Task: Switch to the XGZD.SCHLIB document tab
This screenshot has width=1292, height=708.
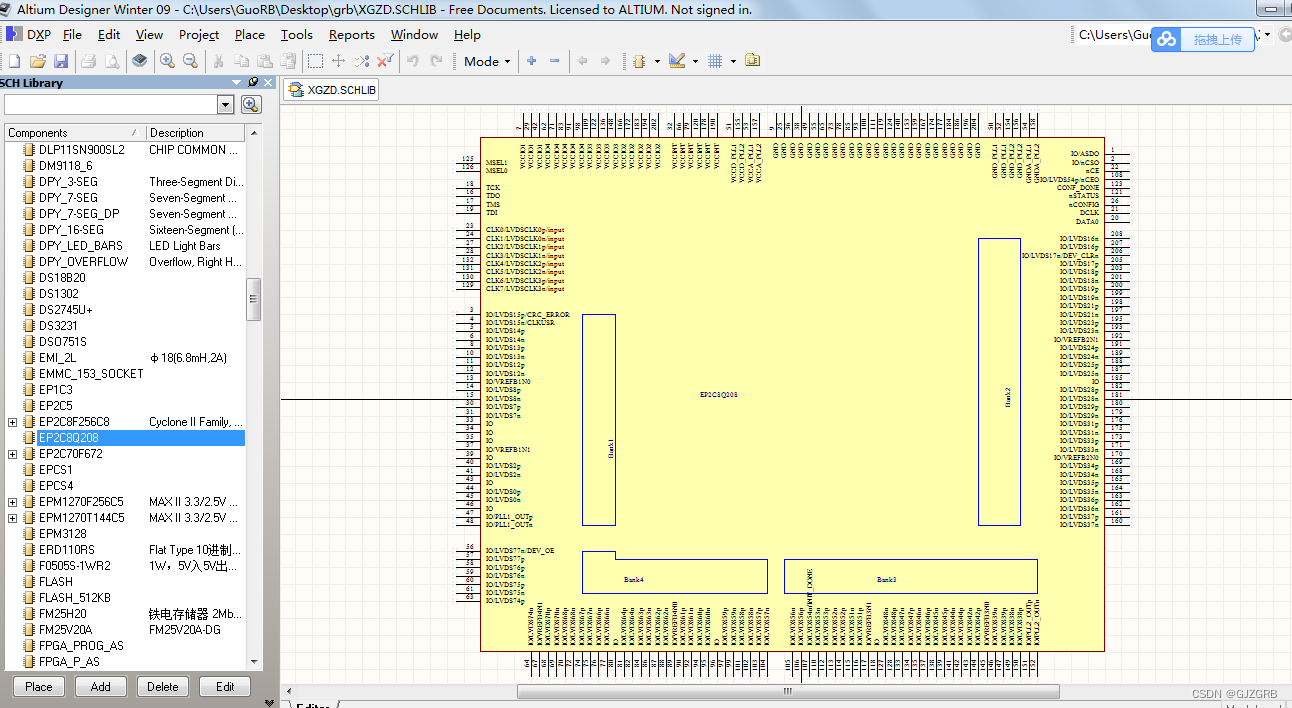Action: (330, 89)
